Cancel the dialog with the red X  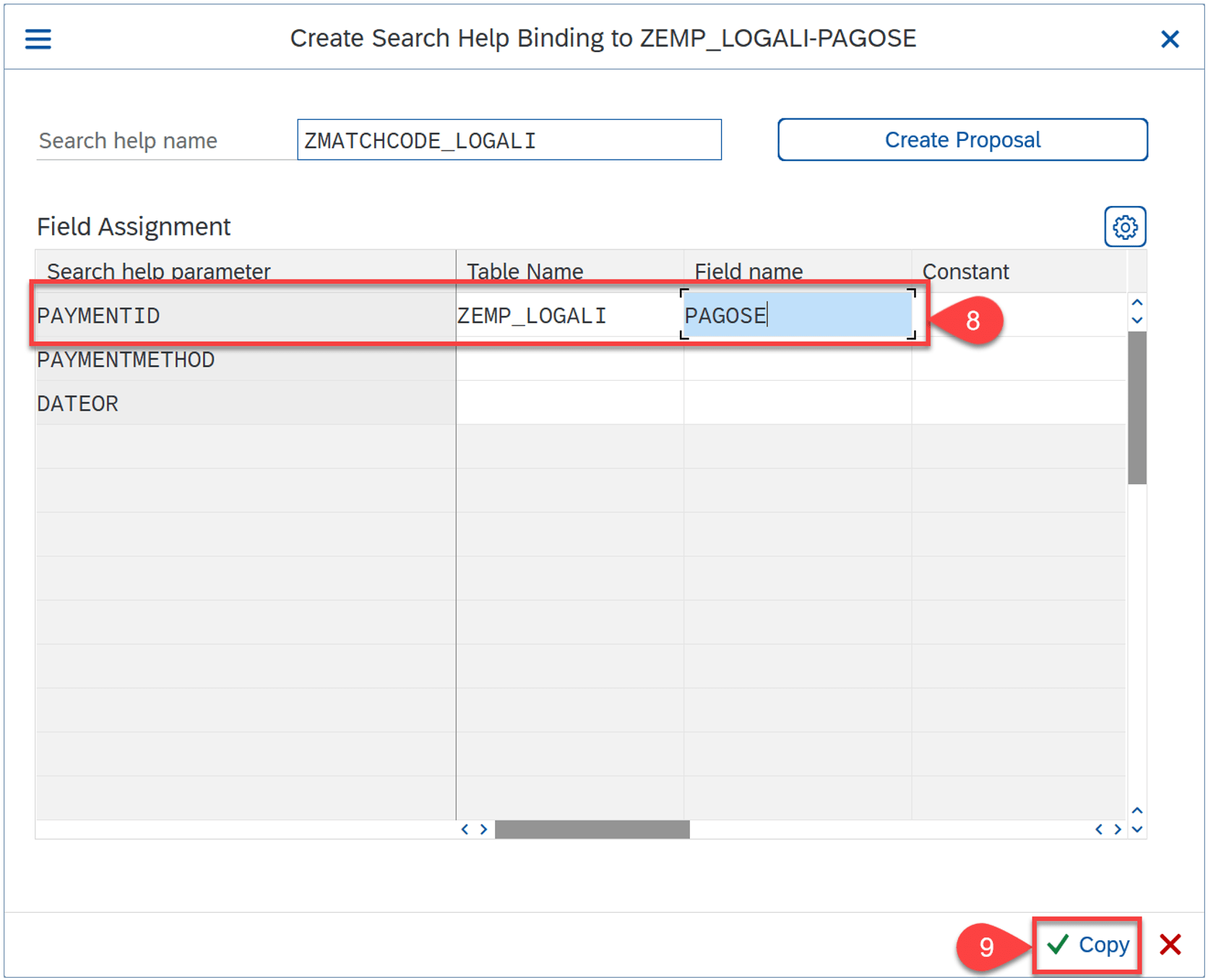coord(1170,944)
